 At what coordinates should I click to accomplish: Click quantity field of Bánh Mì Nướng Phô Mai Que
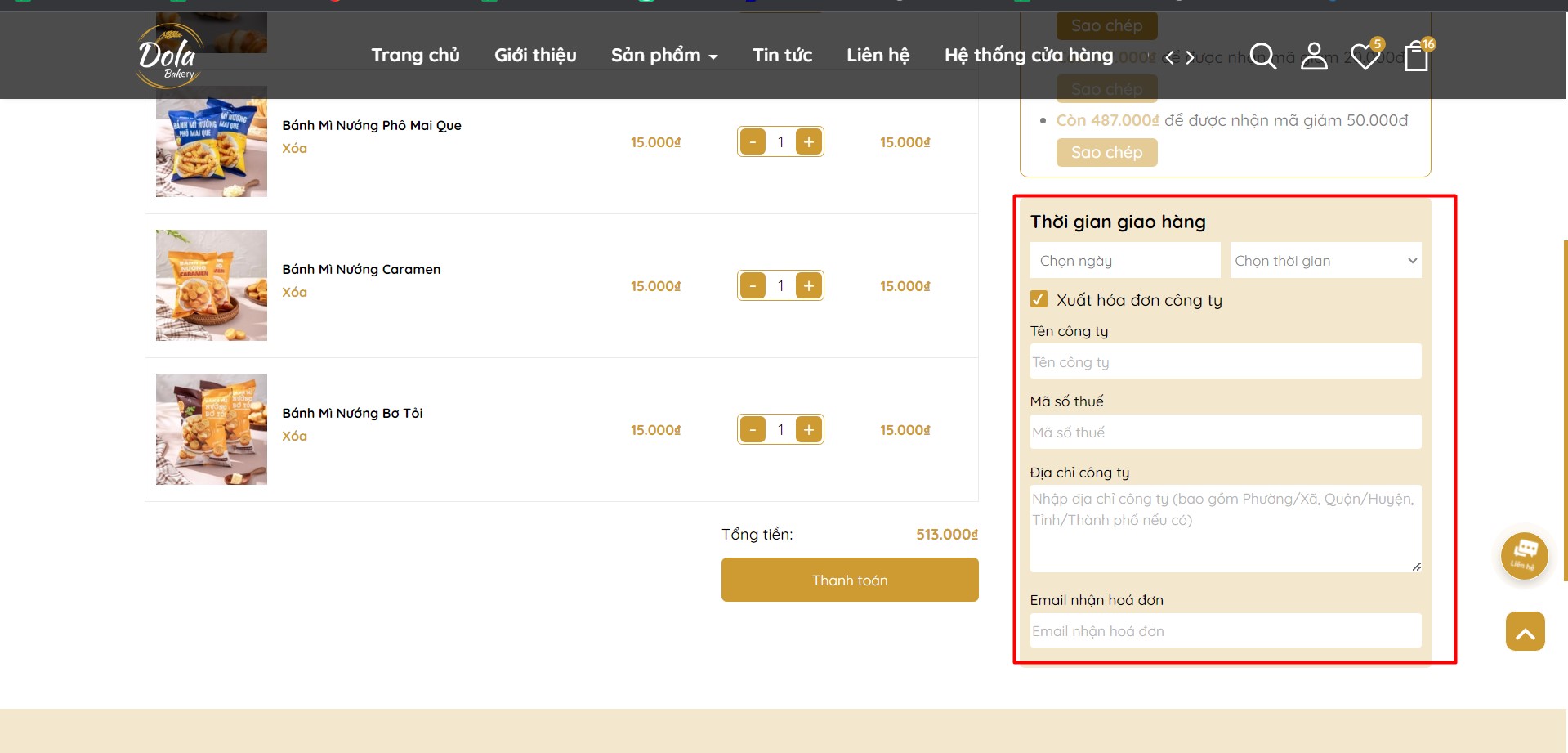(780, 142)
